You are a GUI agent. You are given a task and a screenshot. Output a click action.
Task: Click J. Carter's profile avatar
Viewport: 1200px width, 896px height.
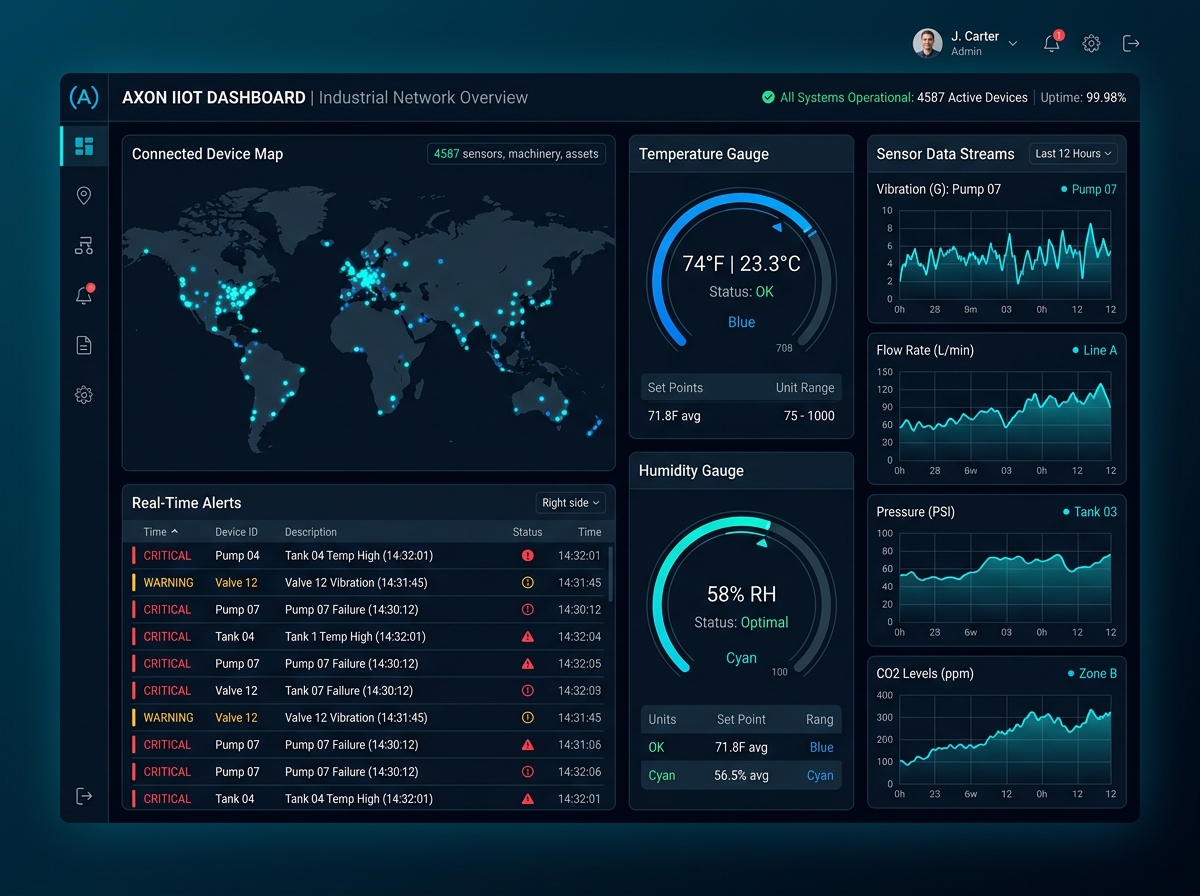tap(927, 43)
